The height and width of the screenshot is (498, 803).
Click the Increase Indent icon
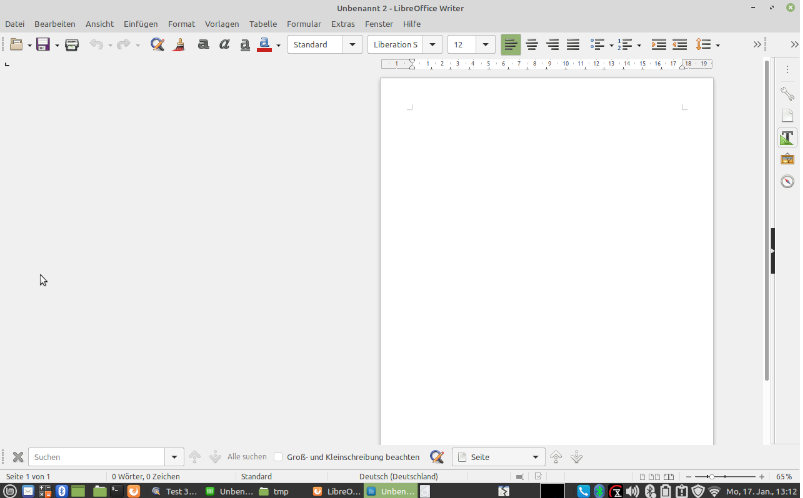pos(659,45)
